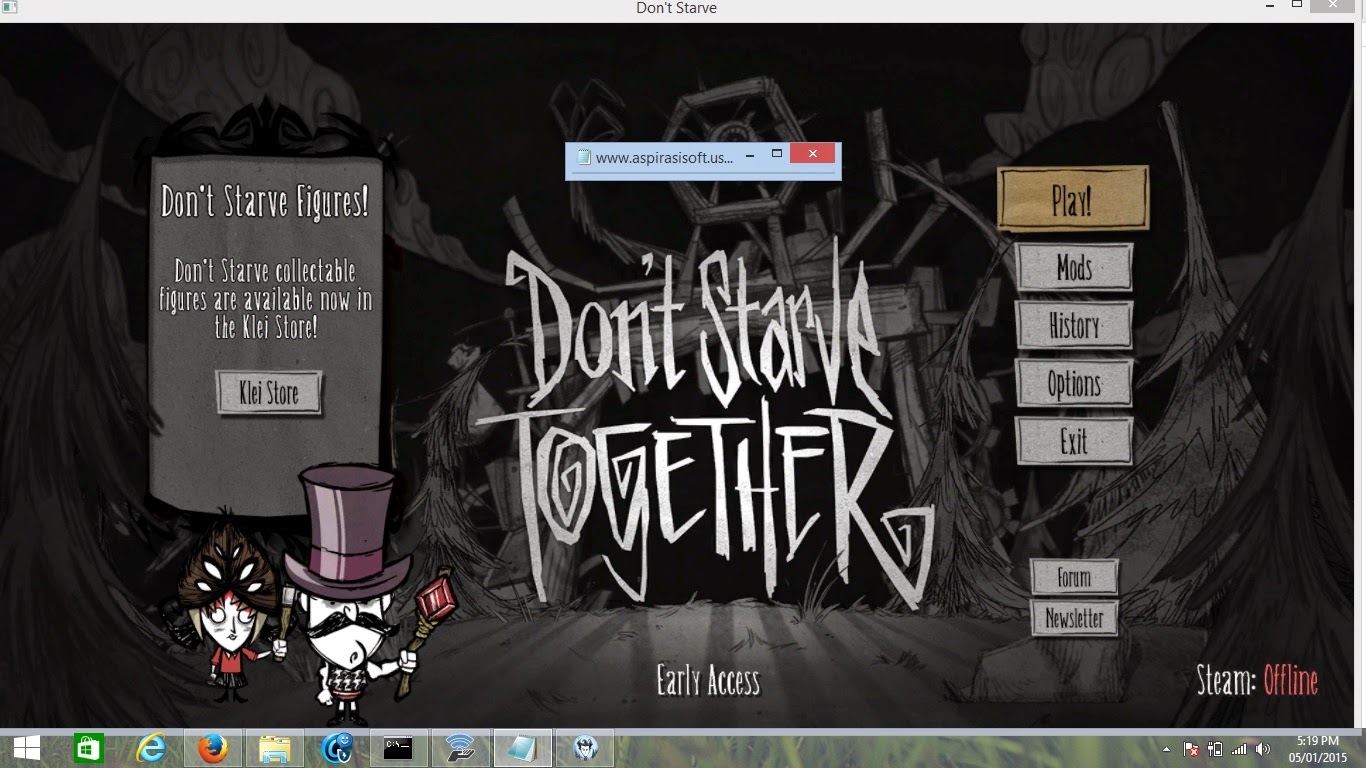Check the battery status icon
This screenshot has height=768, width=1366.
1215,749
